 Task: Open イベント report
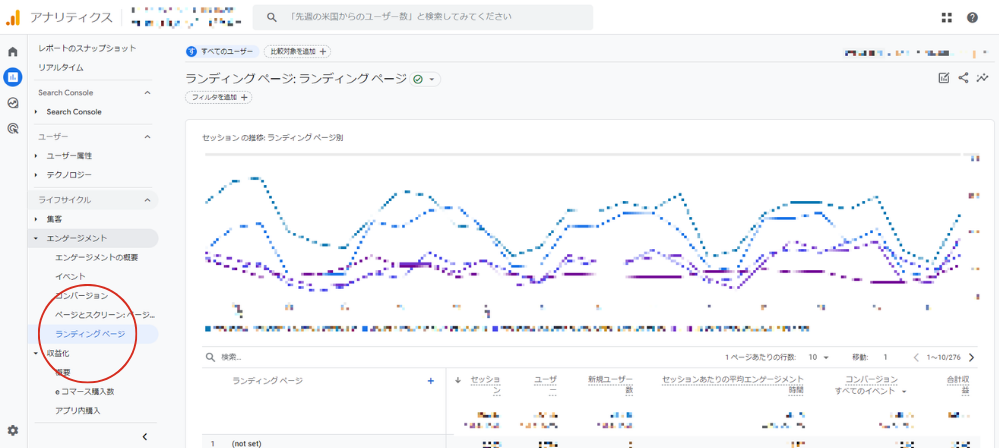[x=70, y=277]
